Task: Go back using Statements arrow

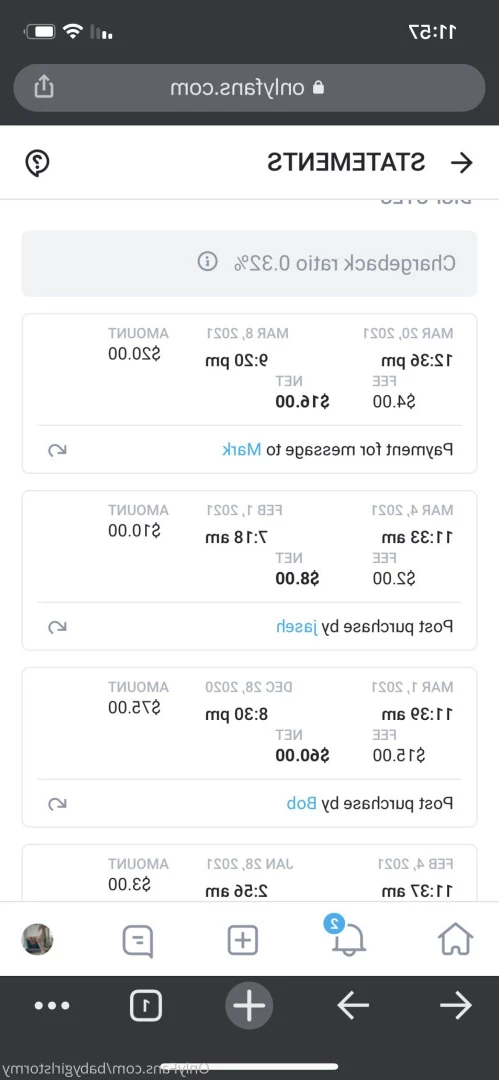Action: tap(461, 163)
